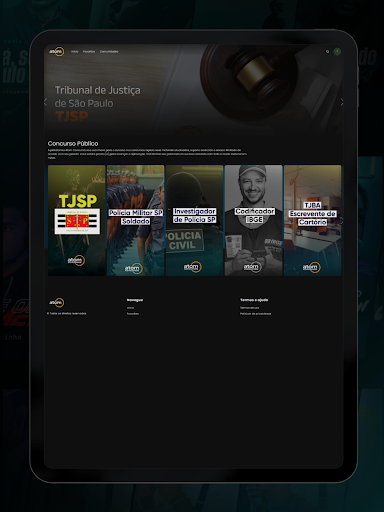Screen dimensions: 384x512
Task: Open the Início menu item in the header
Action: pos(75,52)
